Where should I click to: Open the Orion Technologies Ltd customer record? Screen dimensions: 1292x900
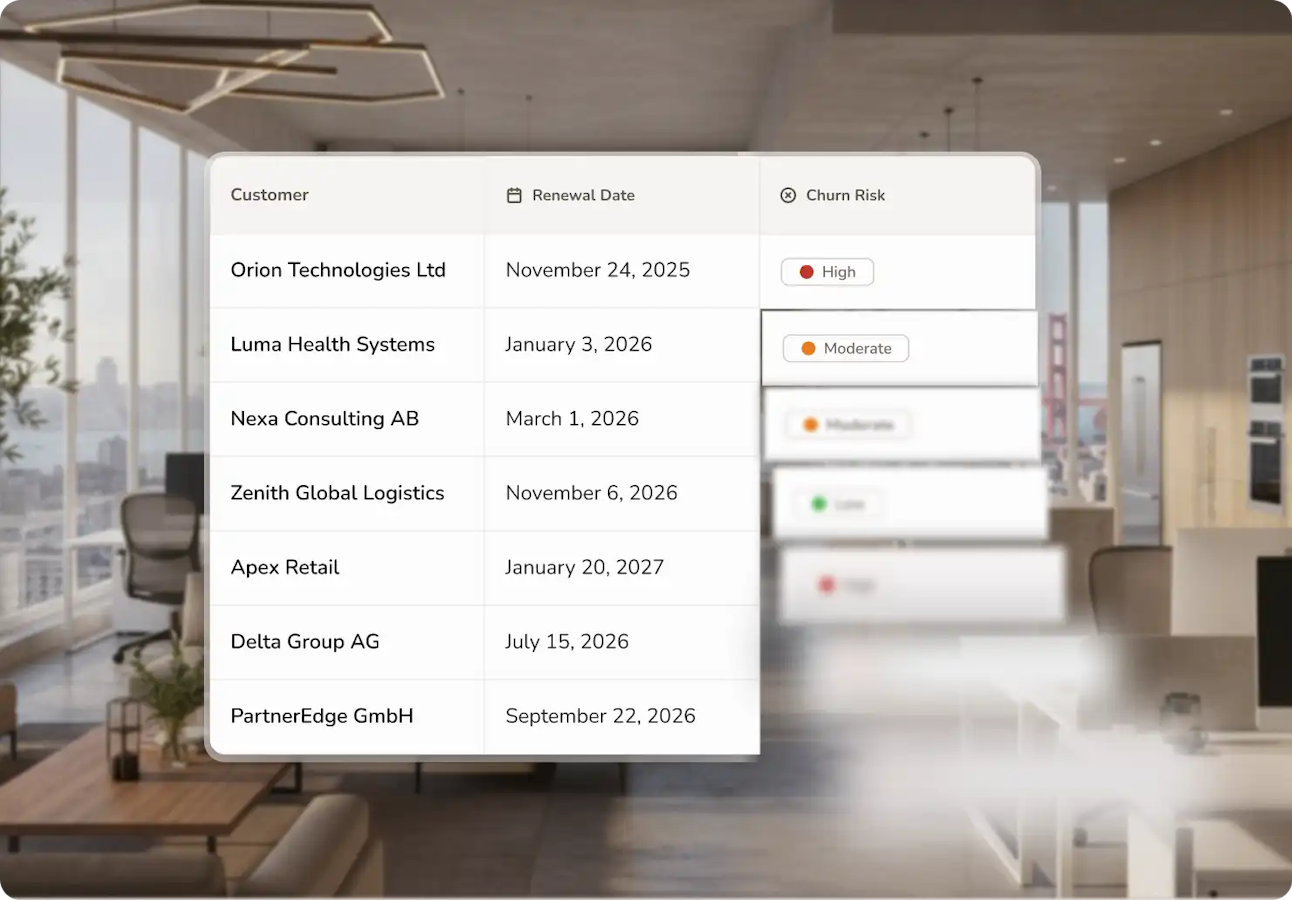[x=338, y=270]
